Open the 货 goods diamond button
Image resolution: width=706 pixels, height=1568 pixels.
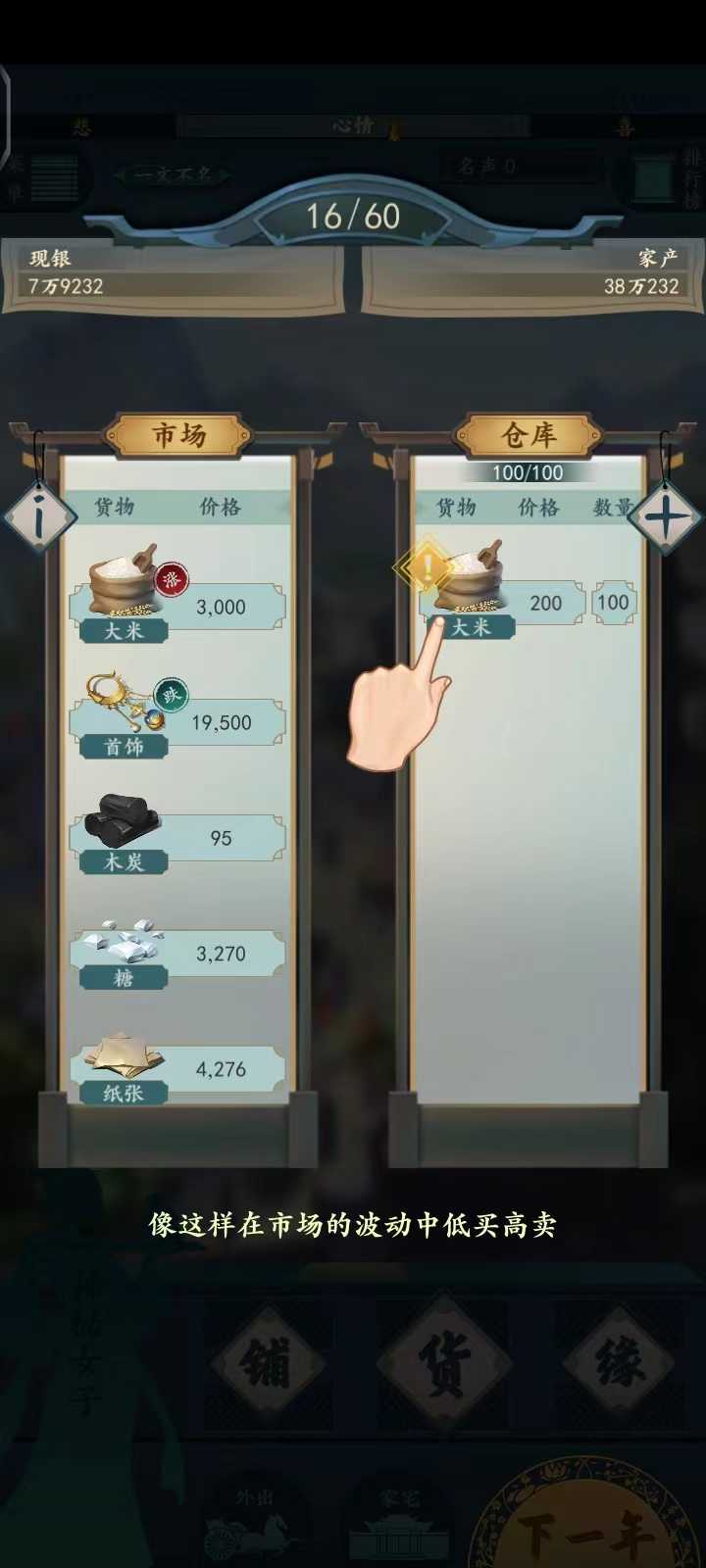(x=444, y=1362)
